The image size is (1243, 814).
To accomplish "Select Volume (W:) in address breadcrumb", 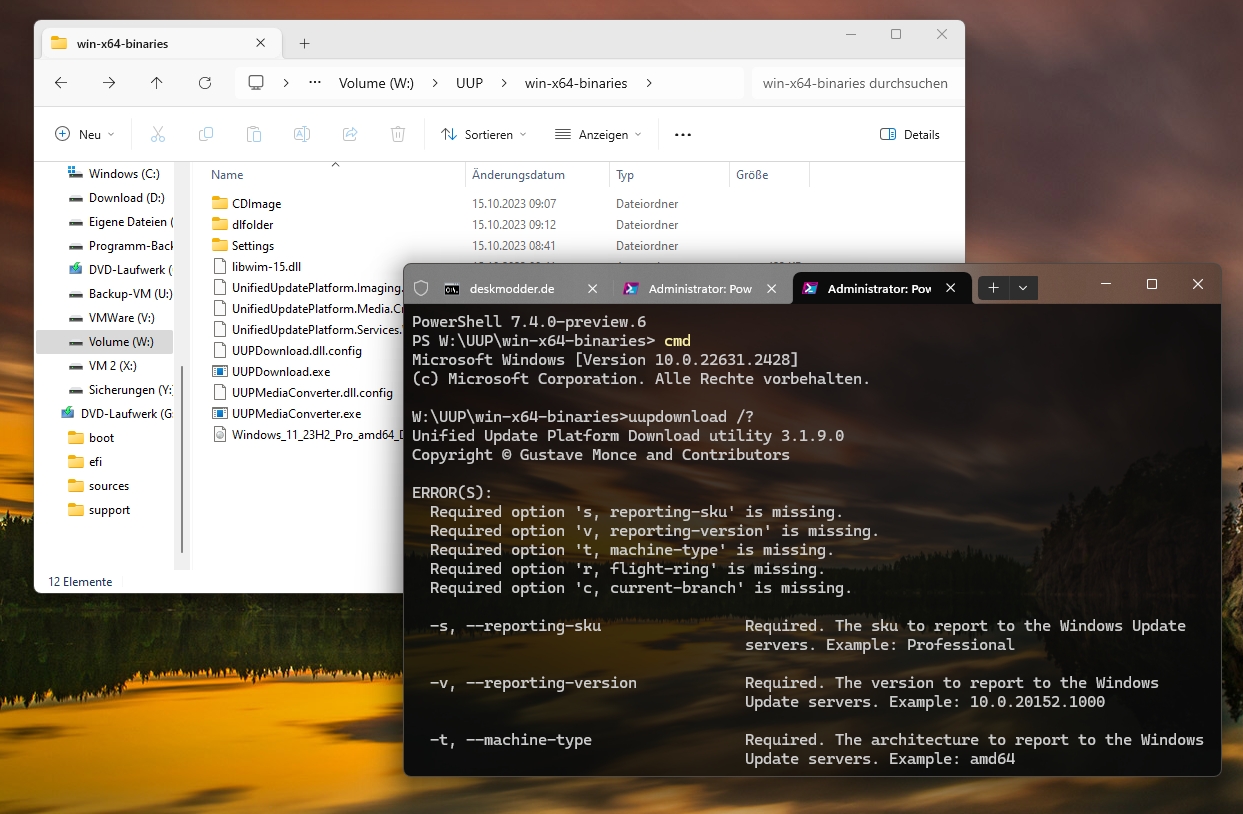I will point(376,83).
